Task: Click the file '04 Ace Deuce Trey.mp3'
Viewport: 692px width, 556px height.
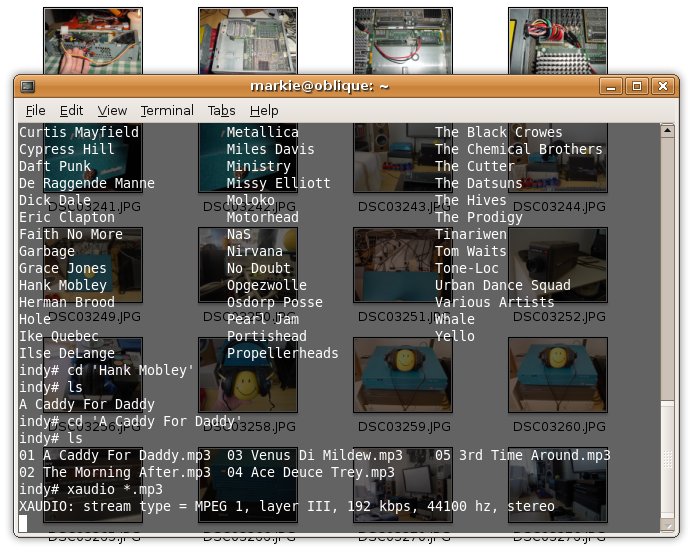Action: click(x=311, y=472)
